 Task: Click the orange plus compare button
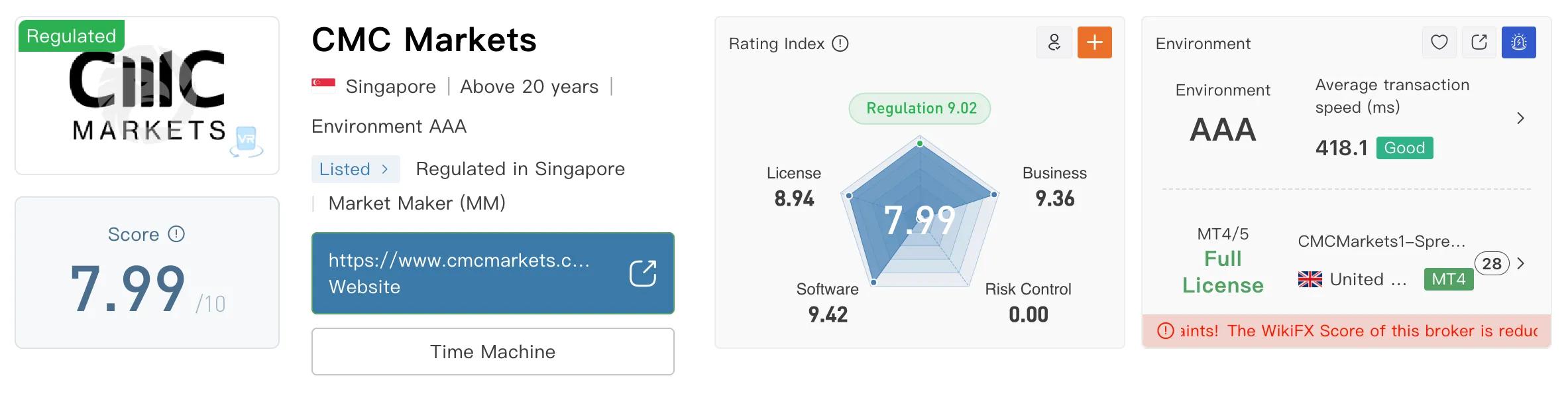(x=1094, y=42)
